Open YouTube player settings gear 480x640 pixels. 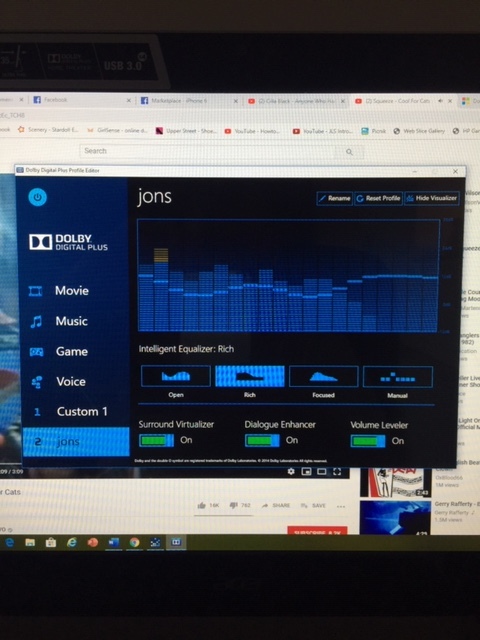point(291,471)
